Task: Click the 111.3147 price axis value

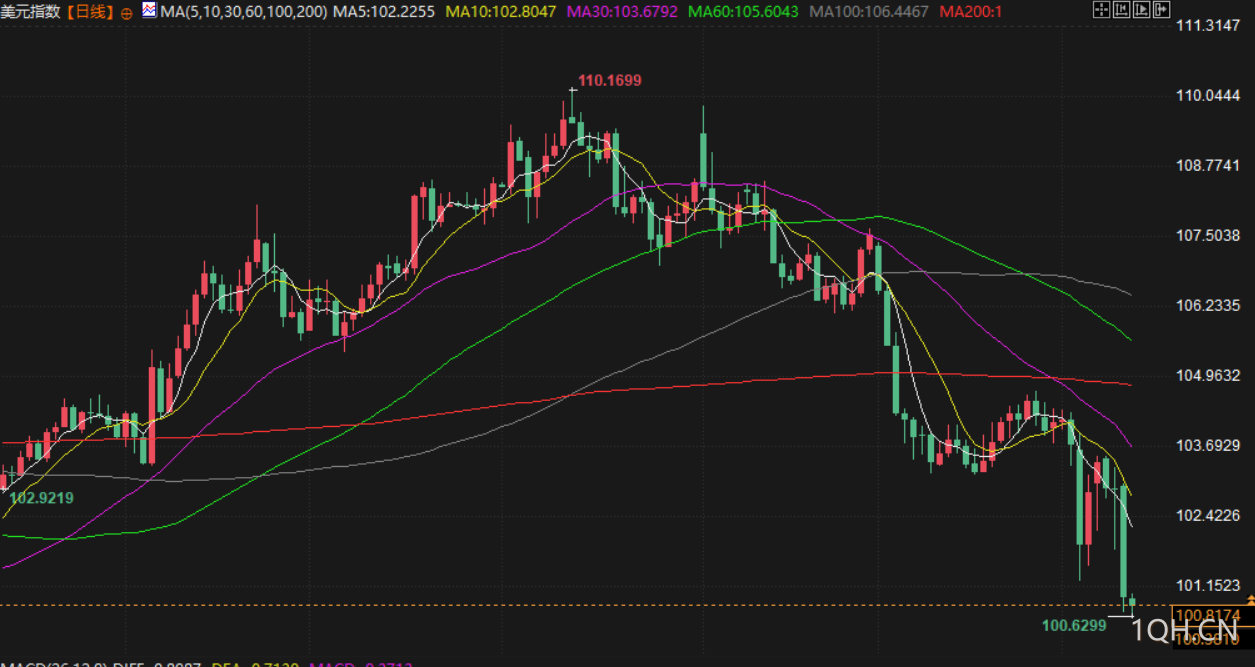Action: (1209, 25)
